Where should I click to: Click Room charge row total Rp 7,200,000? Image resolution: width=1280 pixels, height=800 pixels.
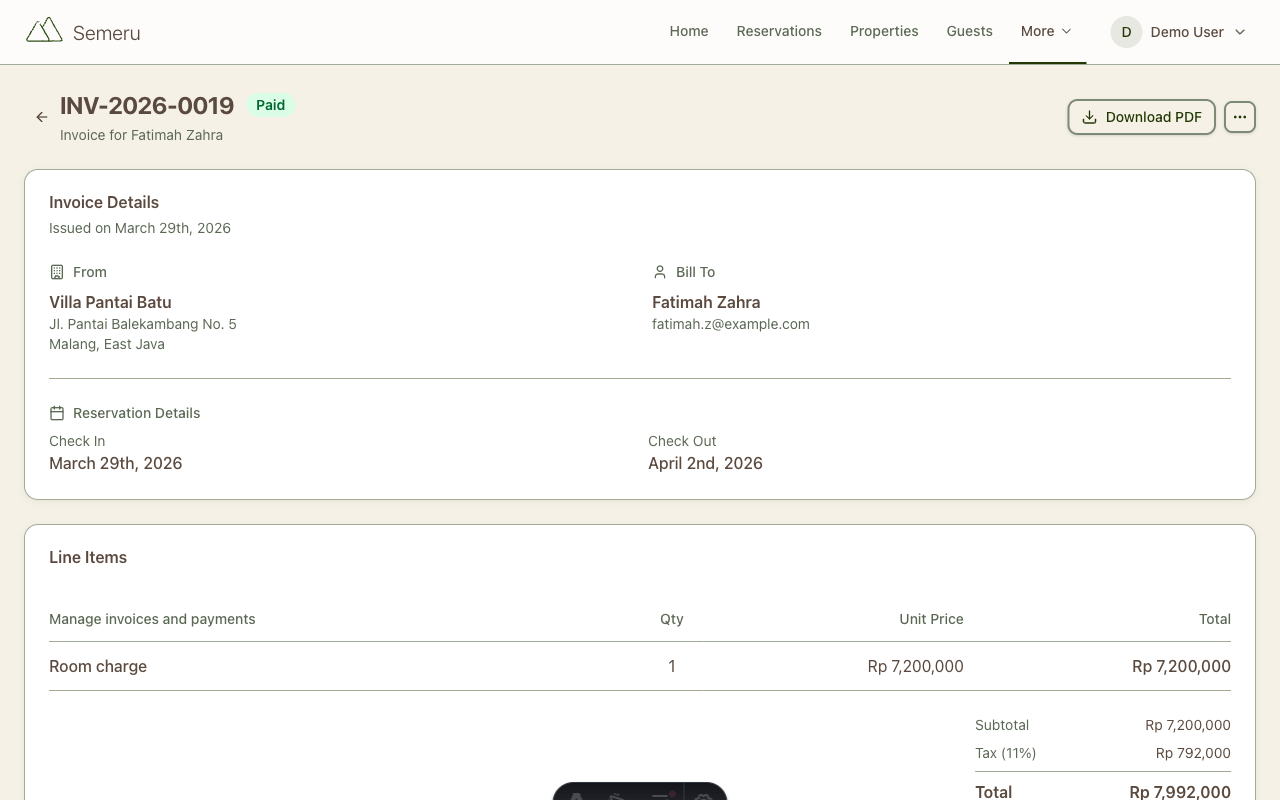(x=1181, y=666)
